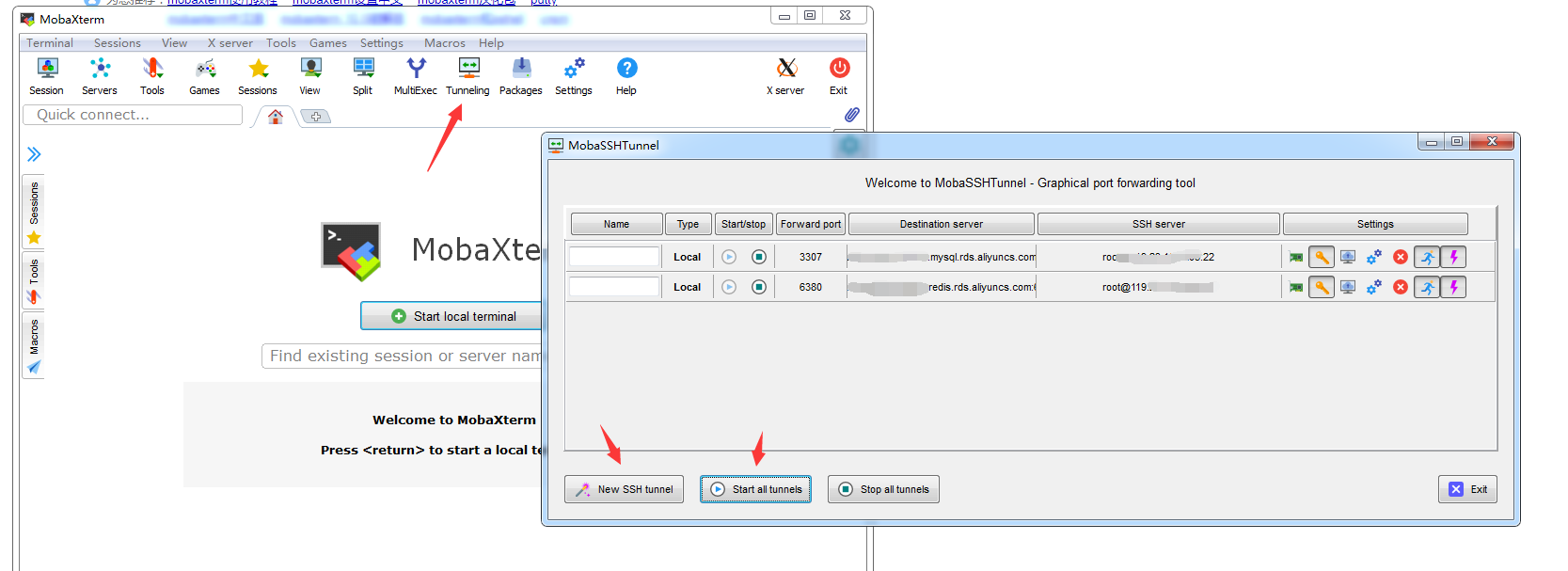Switch to the Tools side tab
1568x571 pixels.
[34, 281]
